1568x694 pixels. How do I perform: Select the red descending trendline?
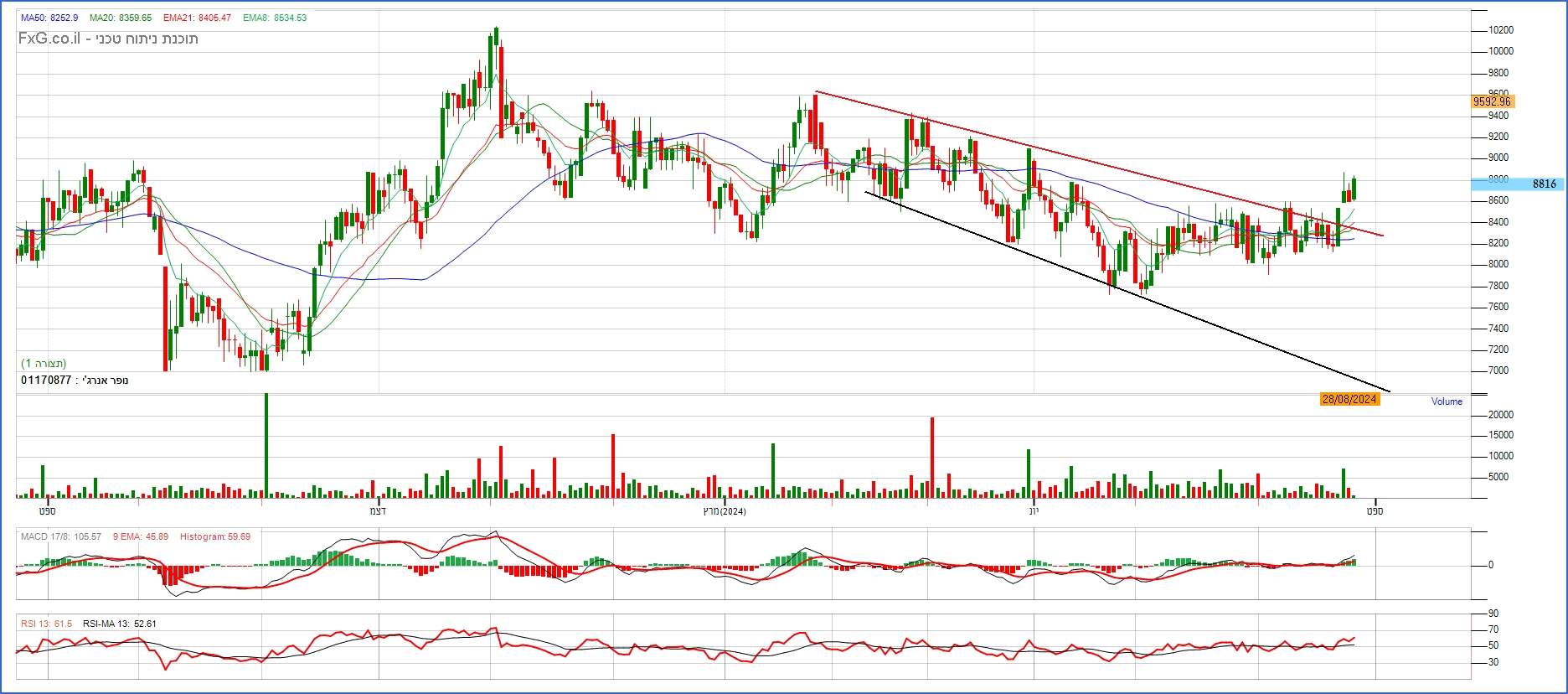tap(1099, 163)
